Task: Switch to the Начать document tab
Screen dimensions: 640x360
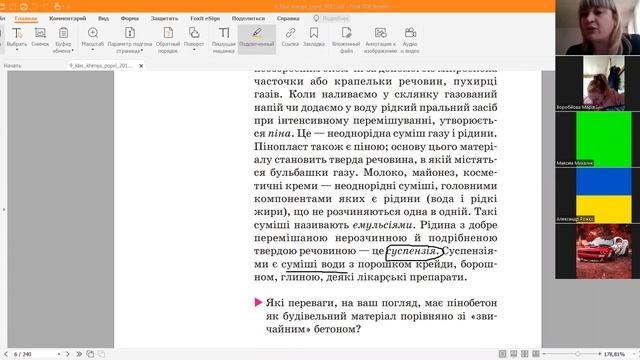Action: pyautogui.click(x=13, y=66)
